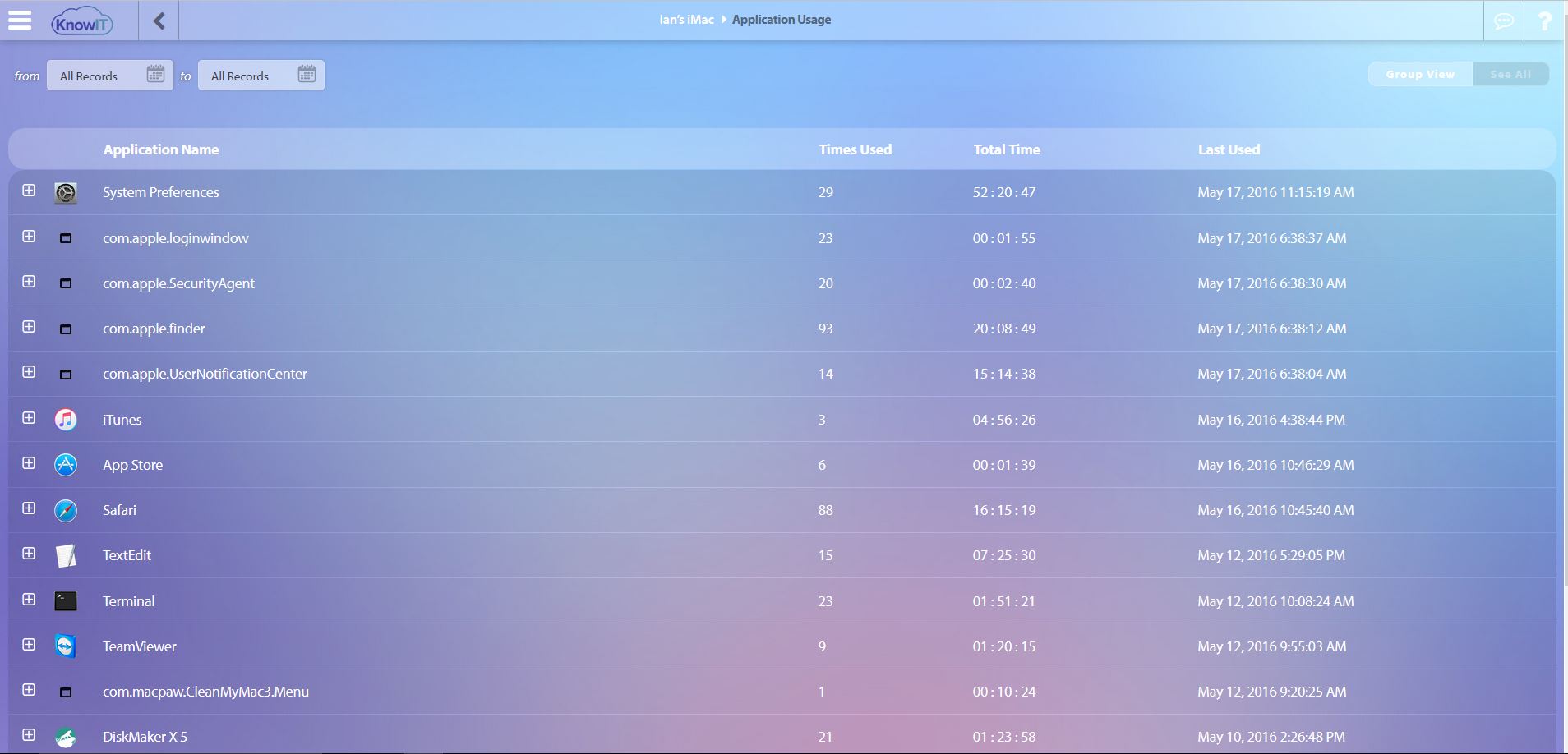
Task: Click total time 52 : 20 : 47
Action: click(x=1004, y=192)
